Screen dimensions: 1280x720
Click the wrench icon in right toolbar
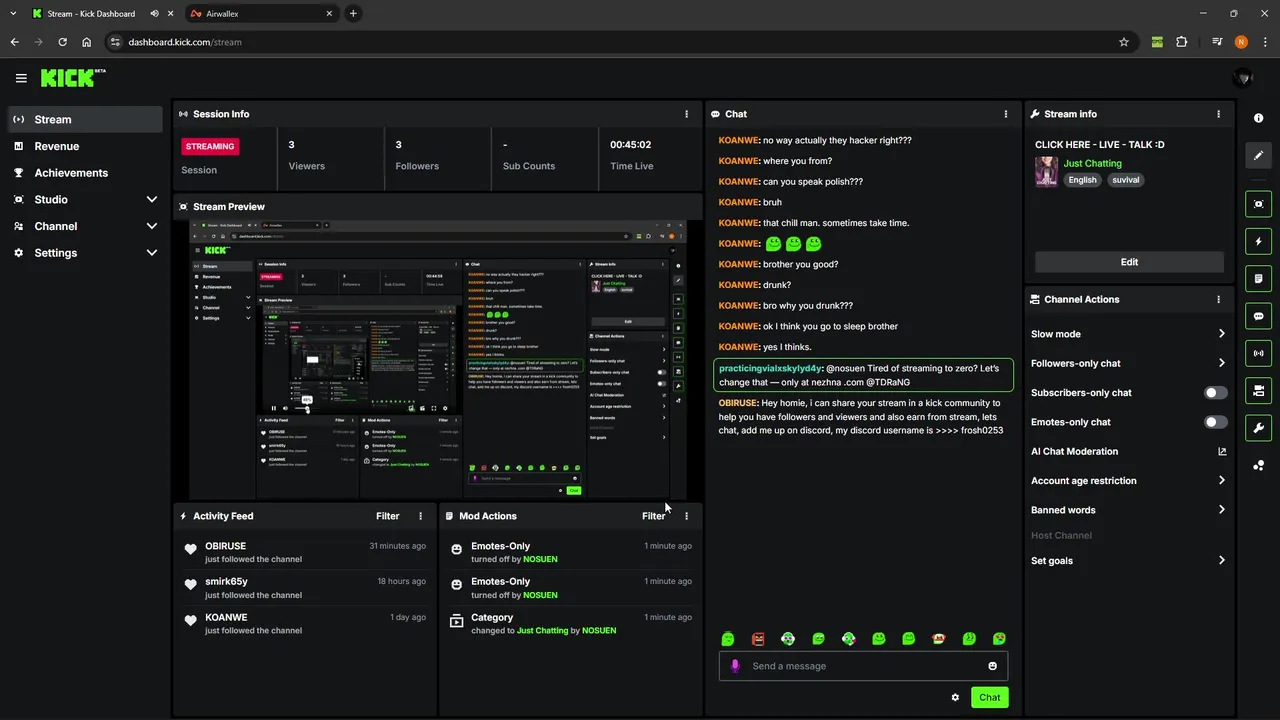pyautogui.click(x=1258, y=428)
